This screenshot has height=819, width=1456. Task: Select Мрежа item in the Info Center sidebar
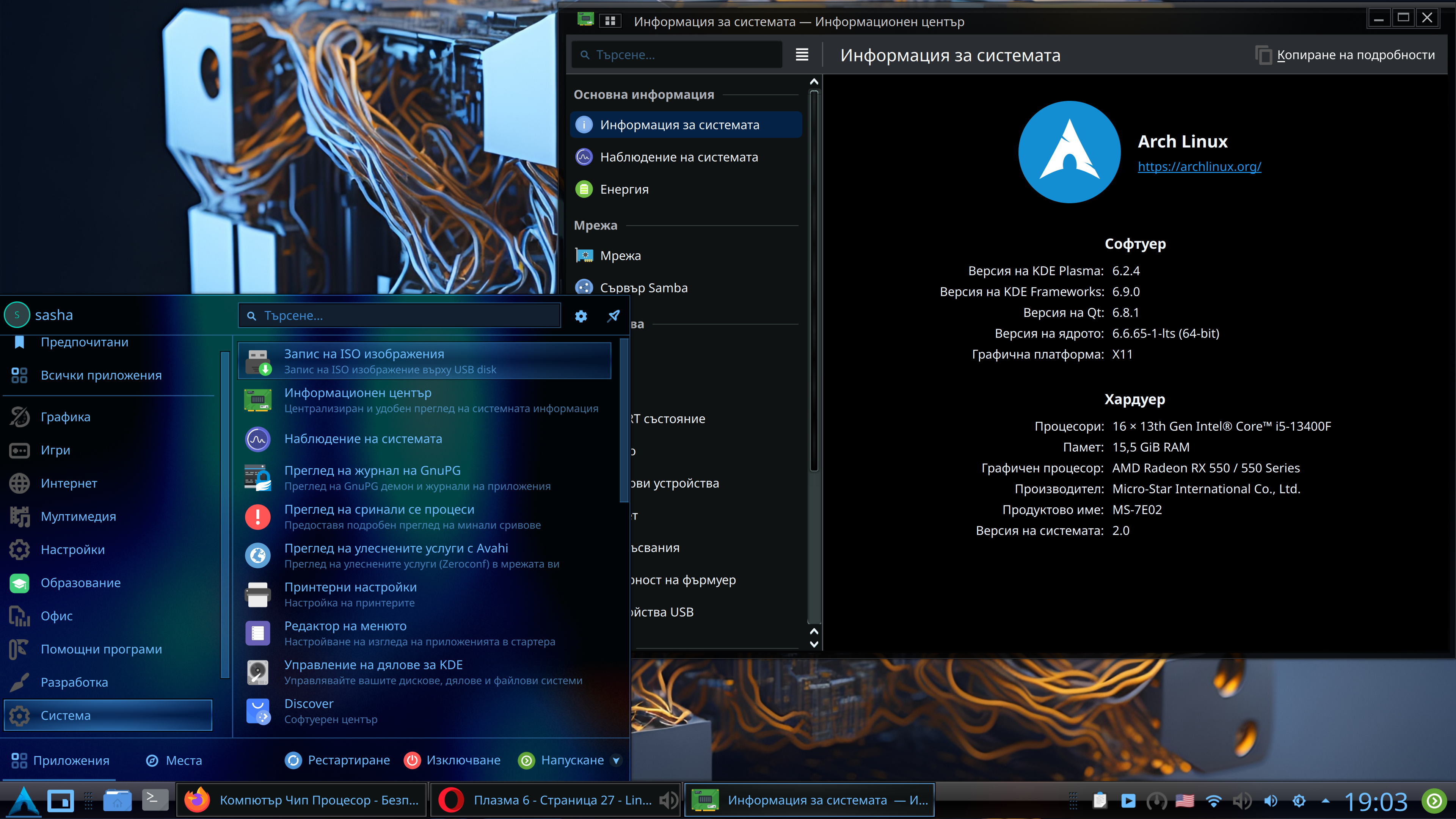click(x=685, y=256)
